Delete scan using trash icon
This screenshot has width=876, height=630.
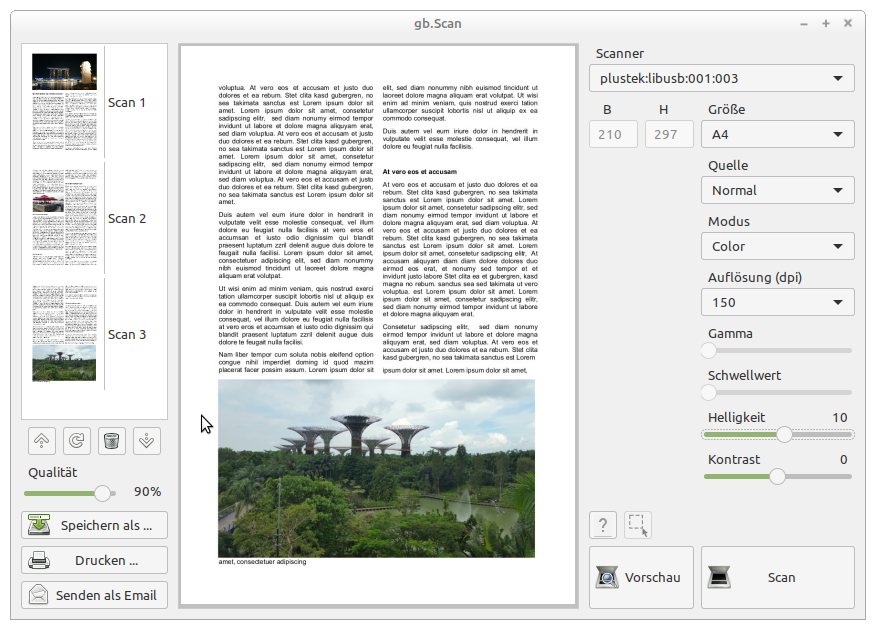coord(112,440)
